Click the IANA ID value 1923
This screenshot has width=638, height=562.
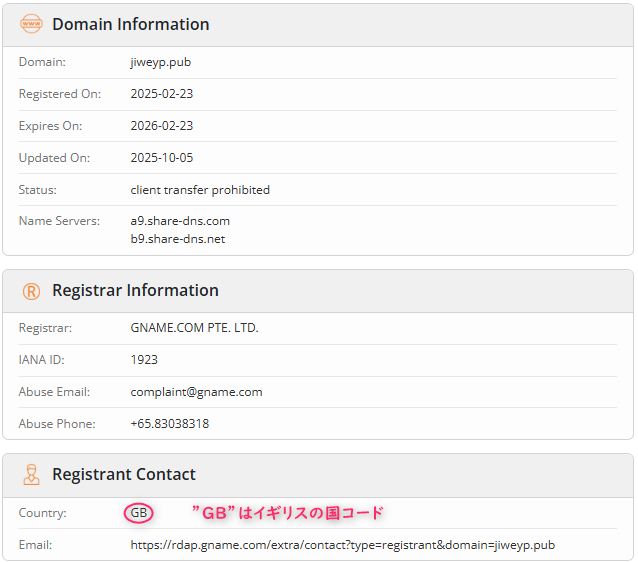pos(144,360)
